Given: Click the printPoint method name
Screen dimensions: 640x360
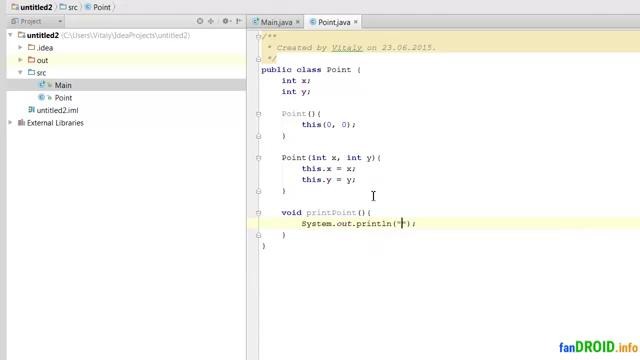Looking at the screenshot, I should point(331,213).
